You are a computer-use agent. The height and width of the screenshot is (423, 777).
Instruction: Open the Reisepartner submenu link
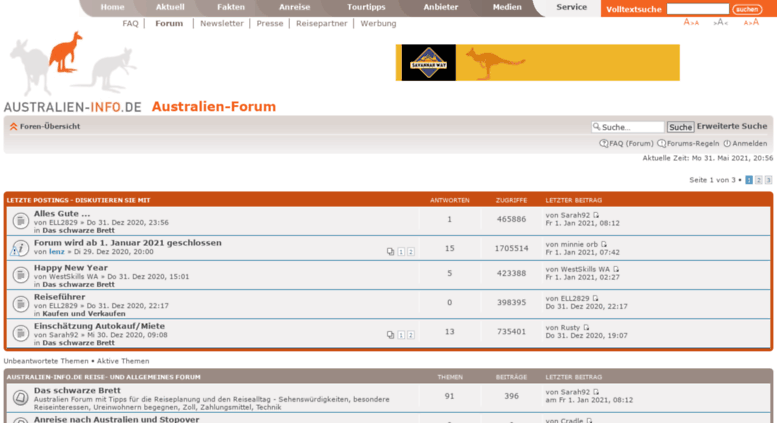pyautogui.click(x=322, y=23)
